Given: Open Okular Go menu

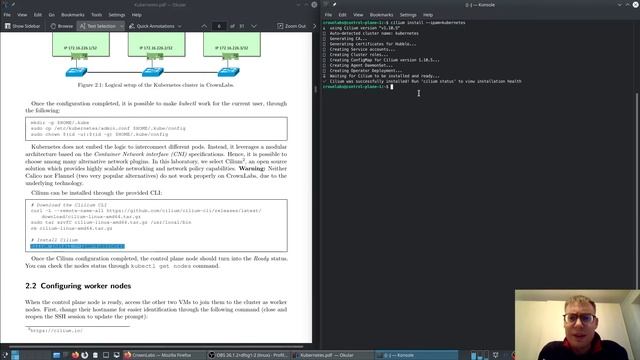Looking at the screenshot, I should tap(51, 15).
